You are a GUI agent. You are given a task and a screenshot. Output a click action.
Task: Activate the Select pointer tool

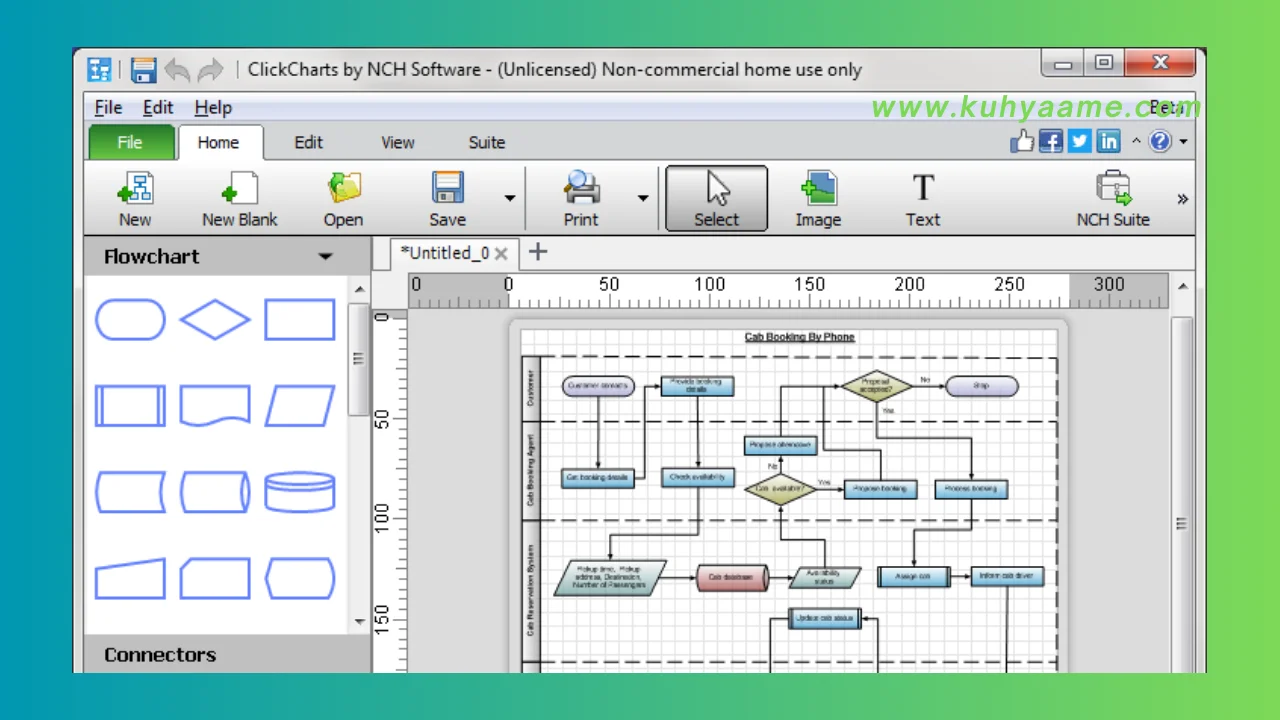[x=716, y=199]
